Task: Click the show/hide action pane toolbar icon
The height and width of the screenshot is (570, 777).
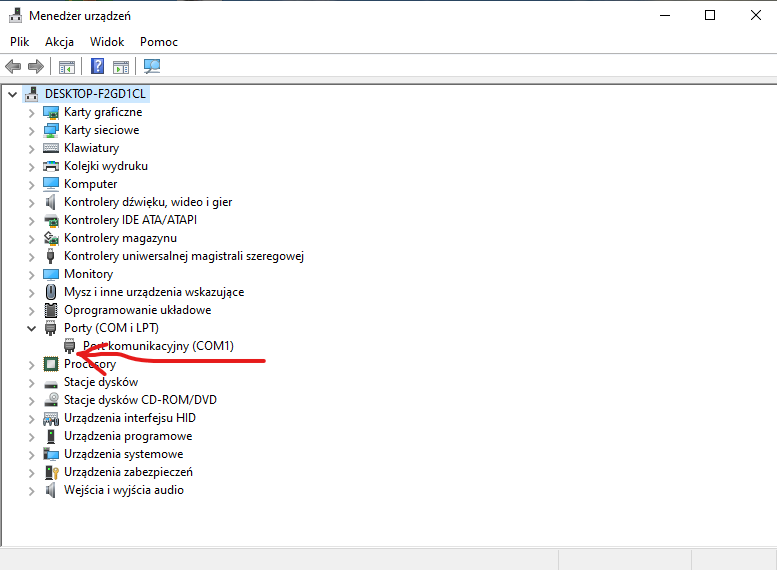Action: [121, 67]
